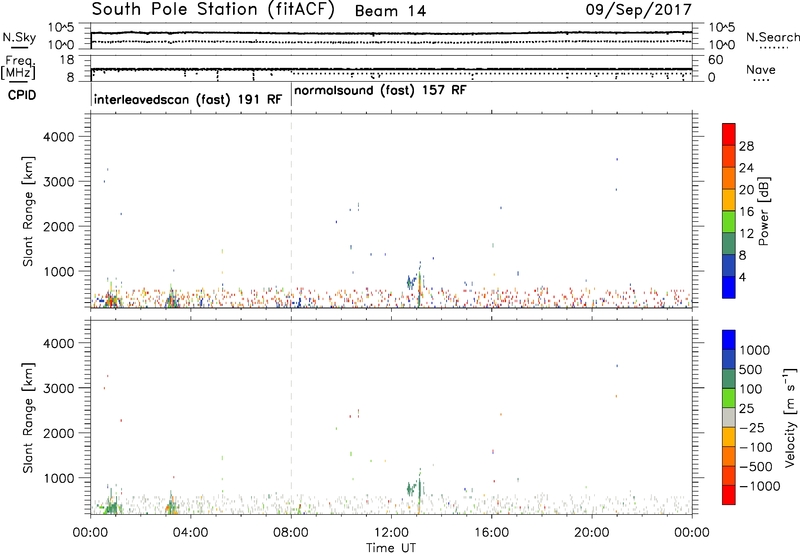
Task: Click the "20" power colorbar label
Action: click(746, 190)
